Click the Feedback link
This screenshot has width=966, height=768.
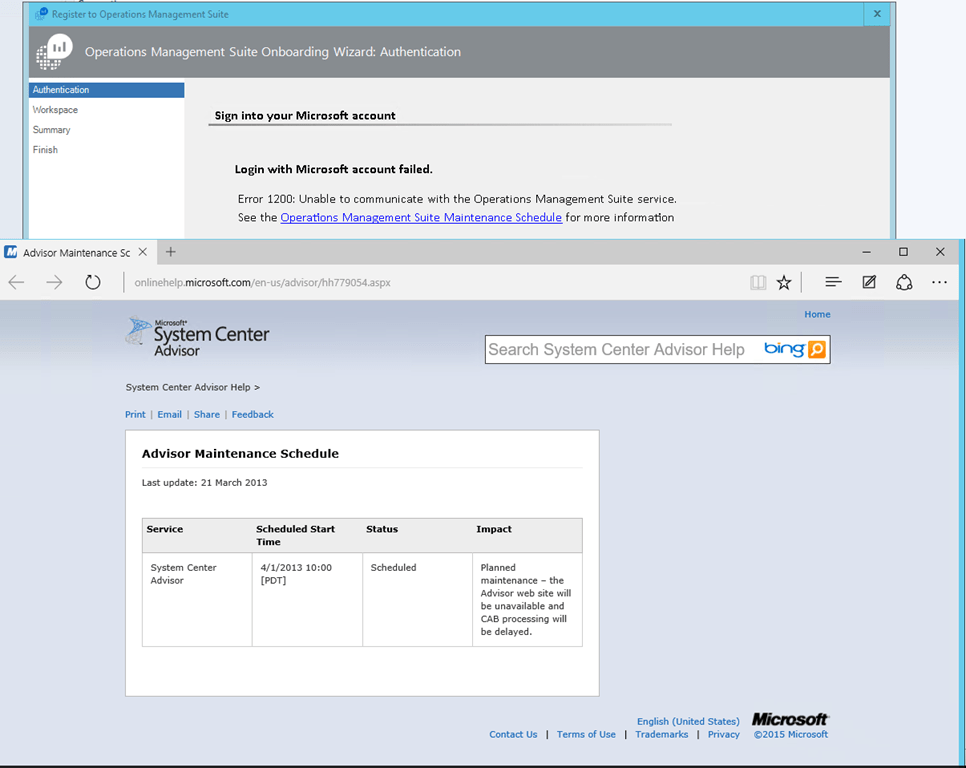coord(253,414)
